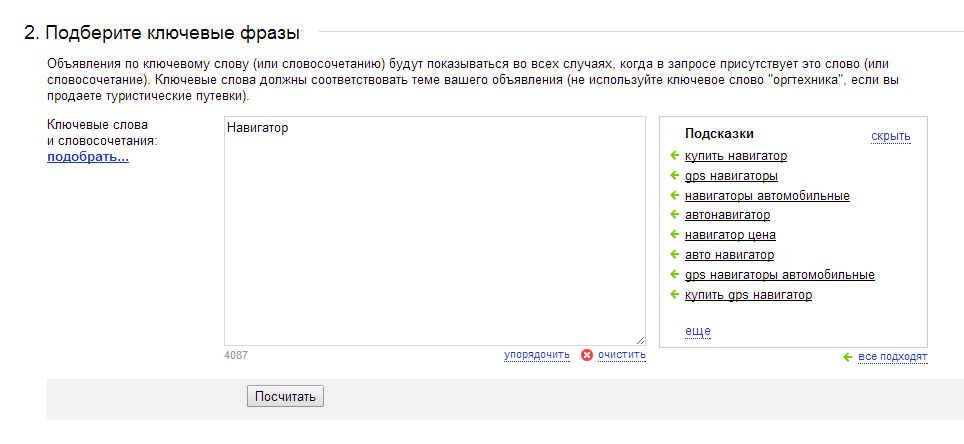Click green arrow next to 'gps навигаторы автомобильные'

[674, 274]
